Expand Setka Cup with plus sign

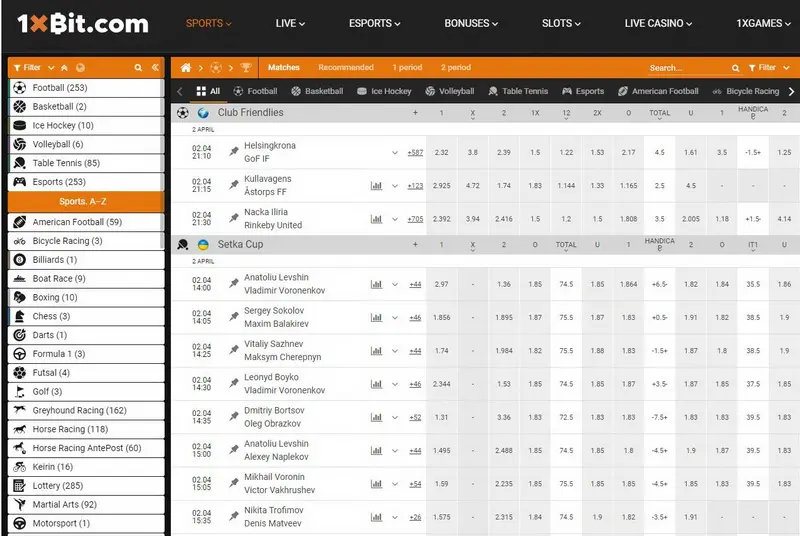[415, 245]
